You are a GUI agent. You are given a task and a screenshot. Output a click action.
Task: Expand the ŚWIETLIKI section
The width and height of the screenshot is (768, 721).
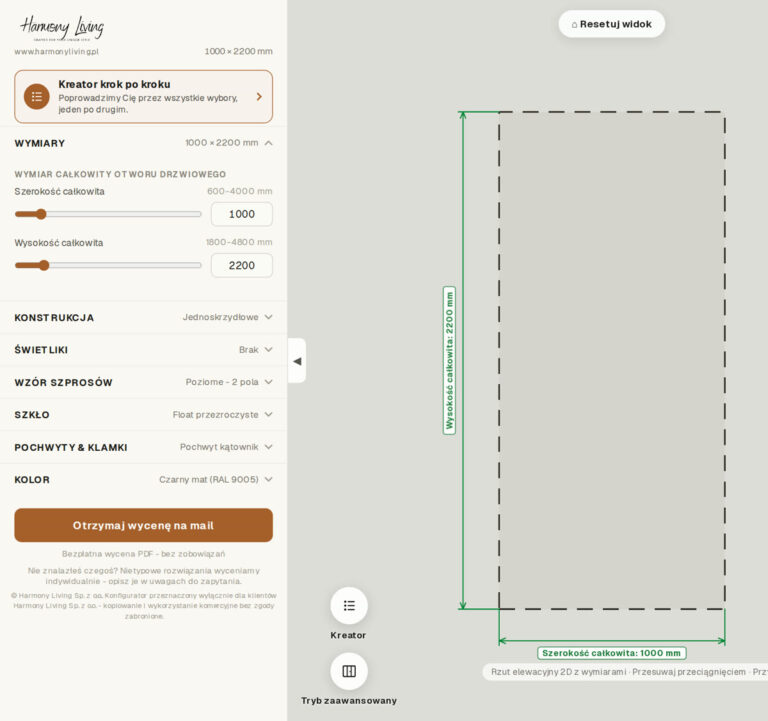[x=144, y=350]
